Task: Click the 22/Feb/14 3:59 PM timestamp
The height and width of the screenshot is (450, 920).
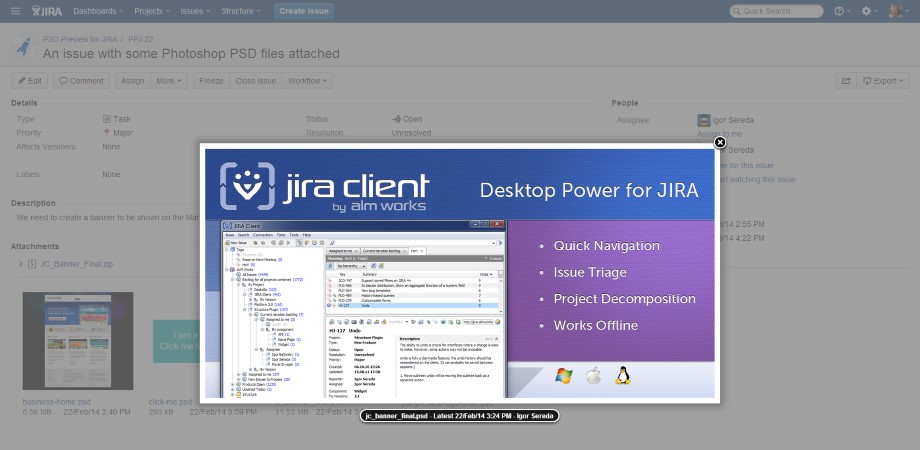Action: click(x=224, y=412)
